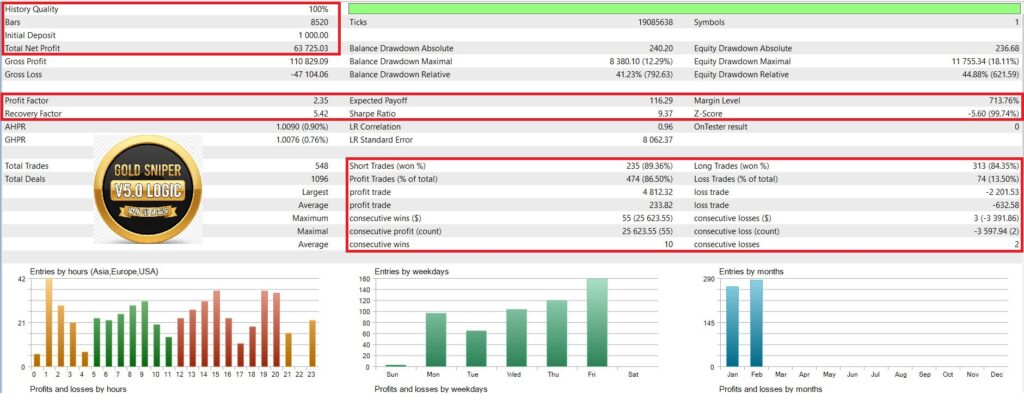
Task: Click the Tuesday bar in weekdays chart
Action: (x=476, y=348)
